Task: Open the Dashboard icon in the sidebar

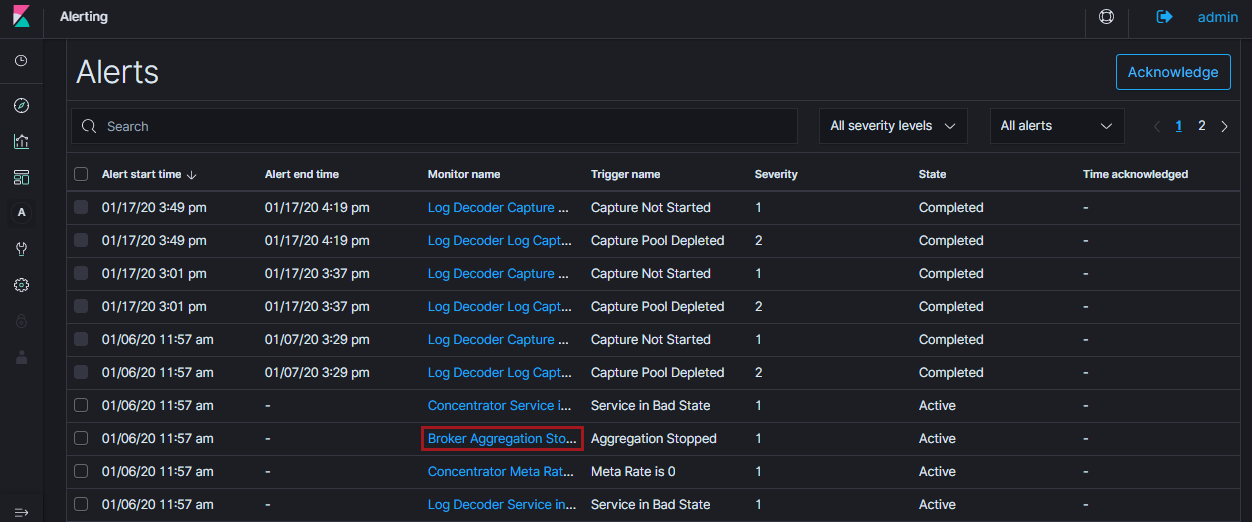Action: coord(21,177)
